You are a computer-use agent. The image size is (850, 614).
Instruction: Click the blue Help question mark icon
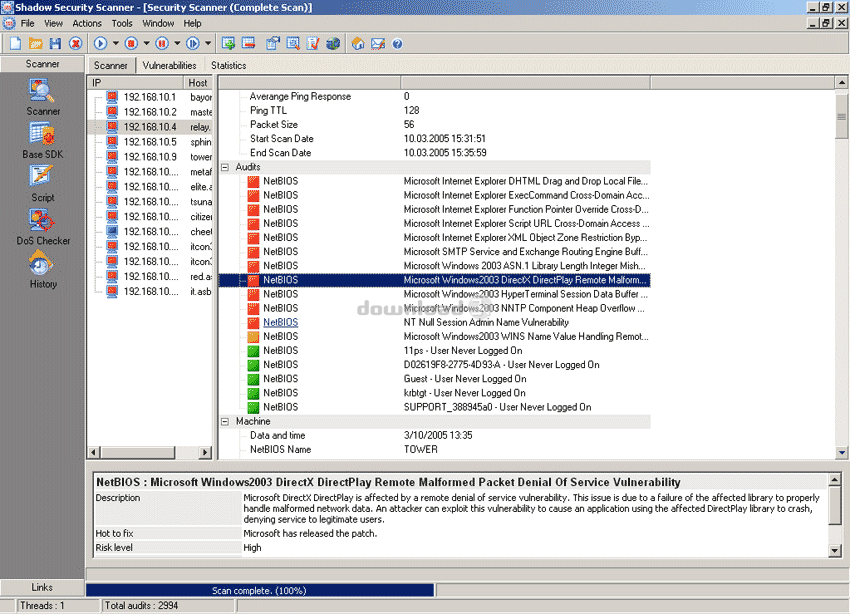point(397,44)
